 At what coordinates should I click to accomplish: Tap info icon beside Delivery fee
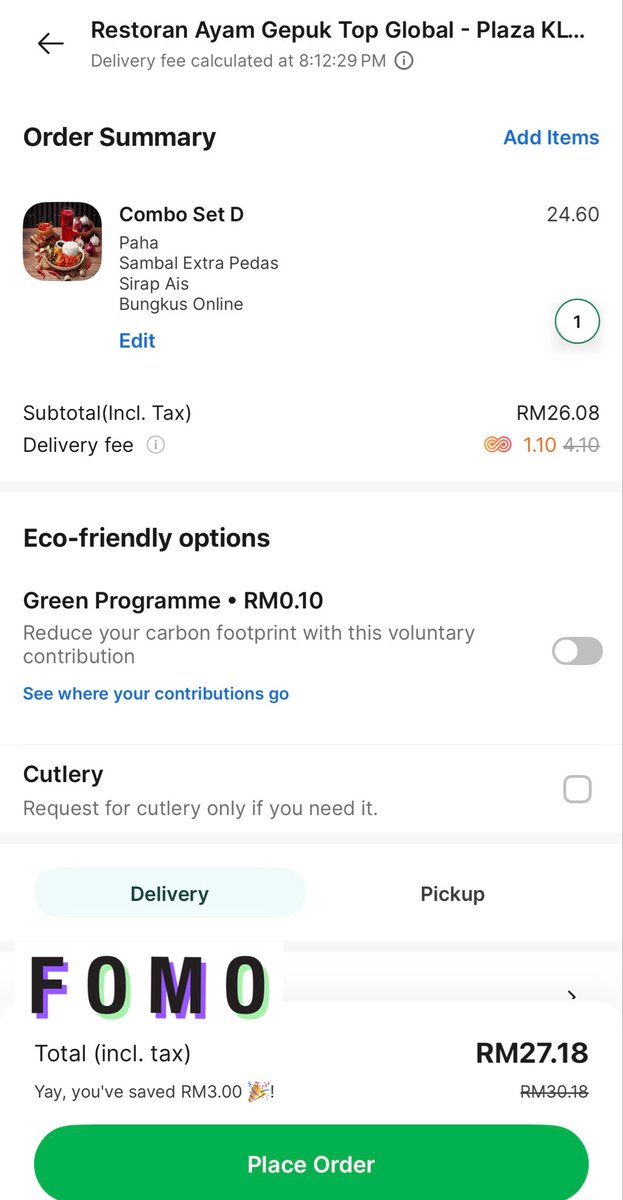155,445
